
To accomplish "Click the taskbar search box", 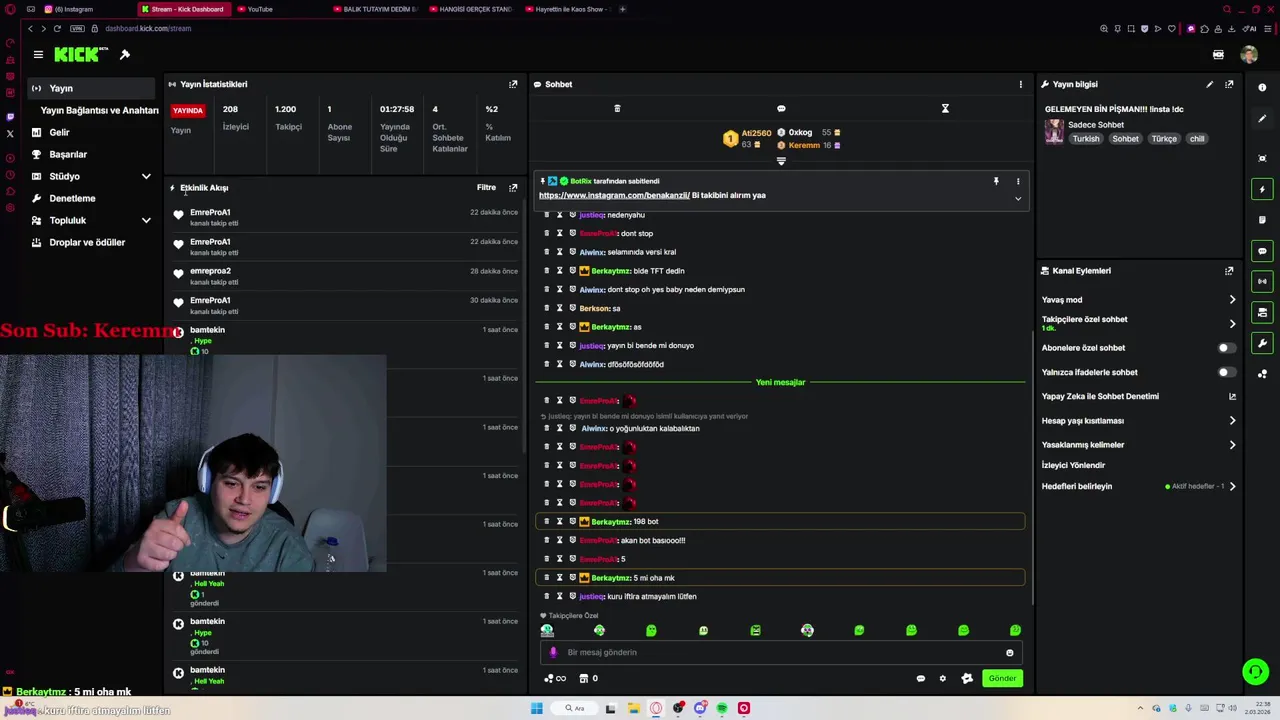I will tap(574, 708).
